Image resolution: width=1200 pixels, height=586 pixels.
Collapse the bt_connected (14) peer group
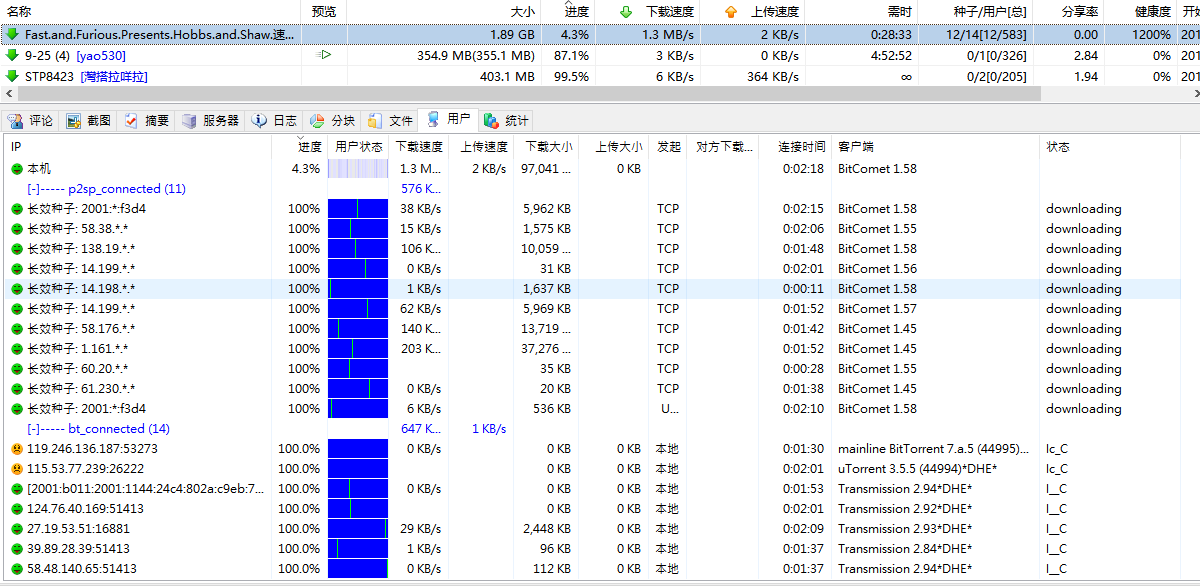click(x=34, y=429)
